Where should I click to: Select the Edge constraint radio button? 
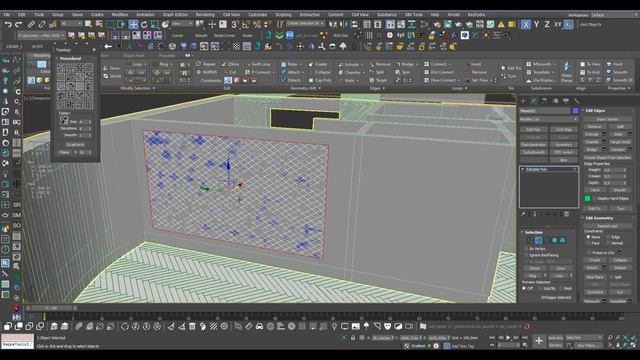coord(608,237)
